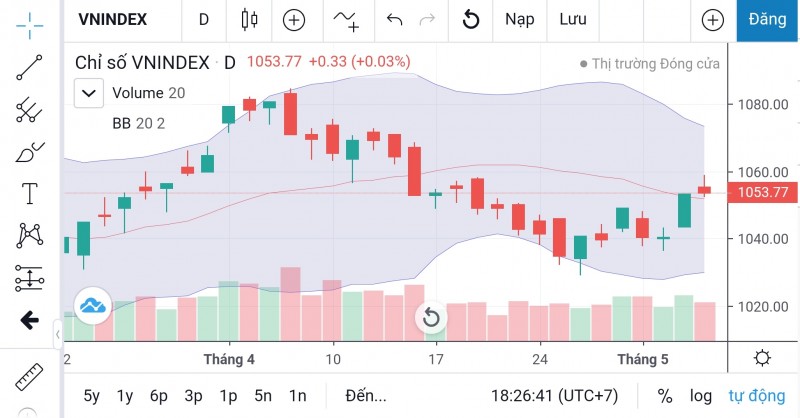Select the brush drawing tool
Image resolution: width=800 pixels, height=418 pixels.
click(30, 153)
